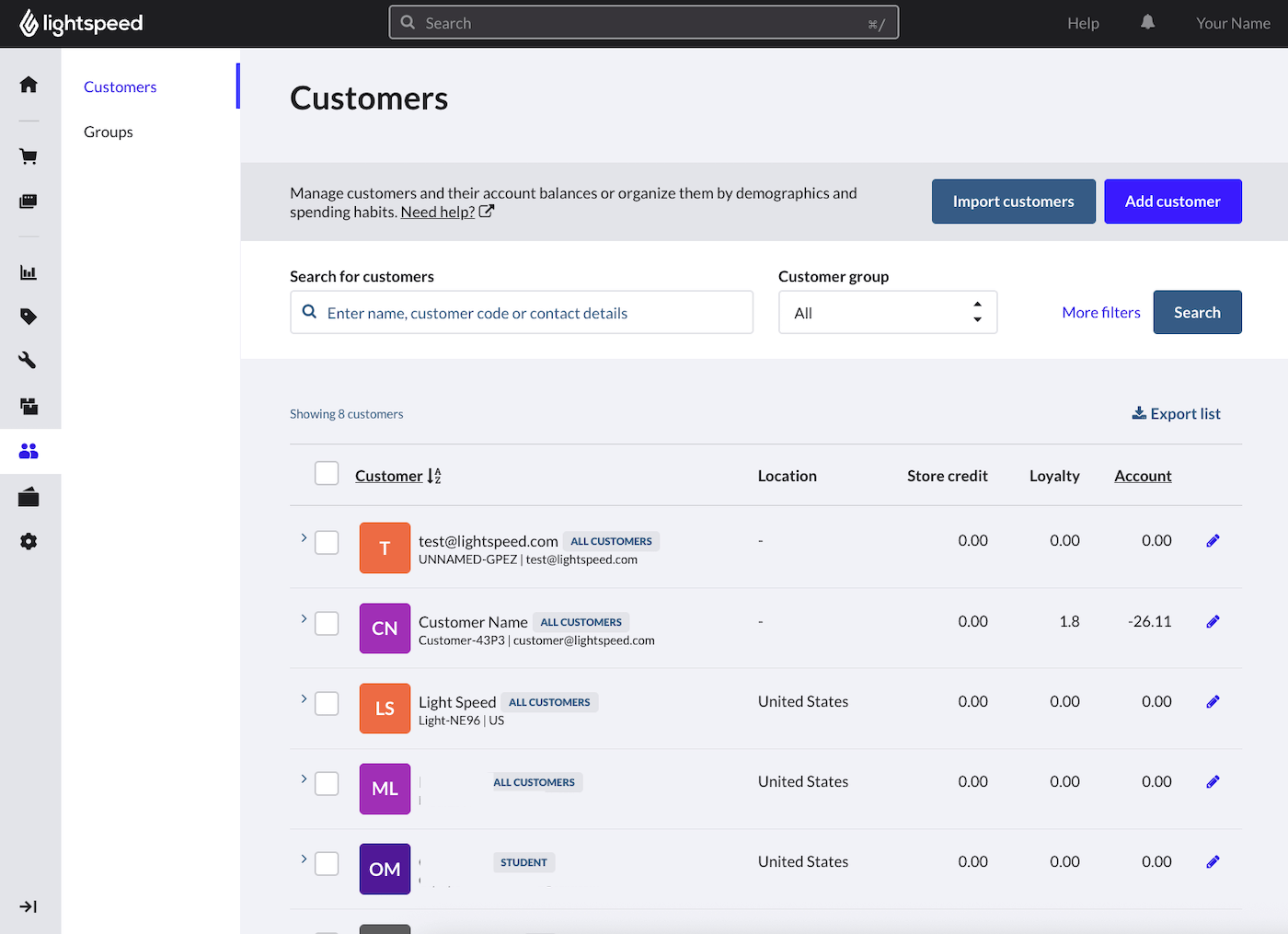
Task: Open the Need help? link
Action: click(438, 212)
